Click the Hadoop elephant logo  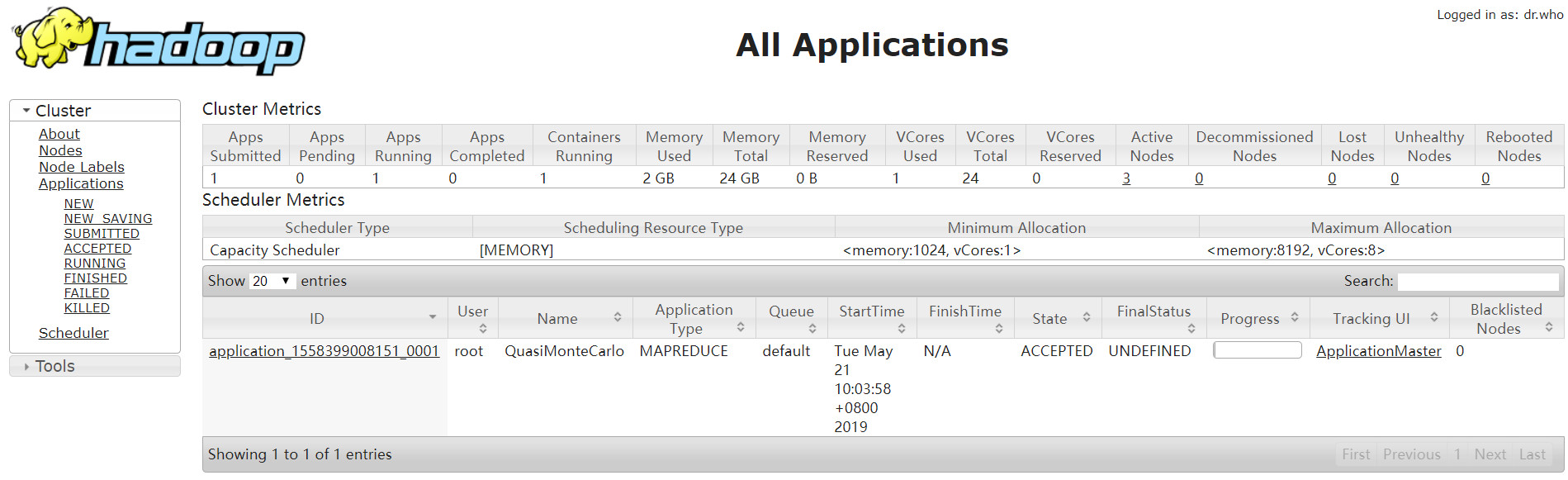coord(159,41)
